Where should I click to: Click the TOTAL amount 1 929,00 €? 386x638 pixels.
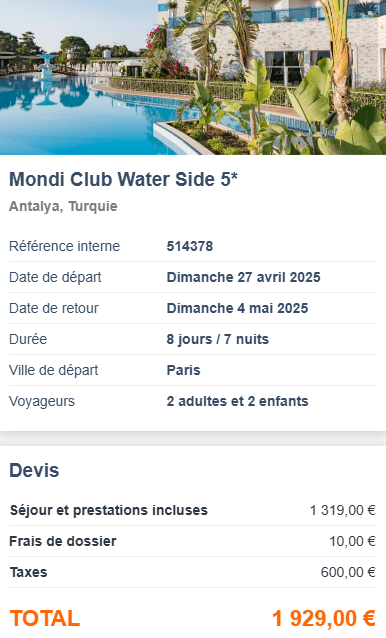tap(323, 618)
